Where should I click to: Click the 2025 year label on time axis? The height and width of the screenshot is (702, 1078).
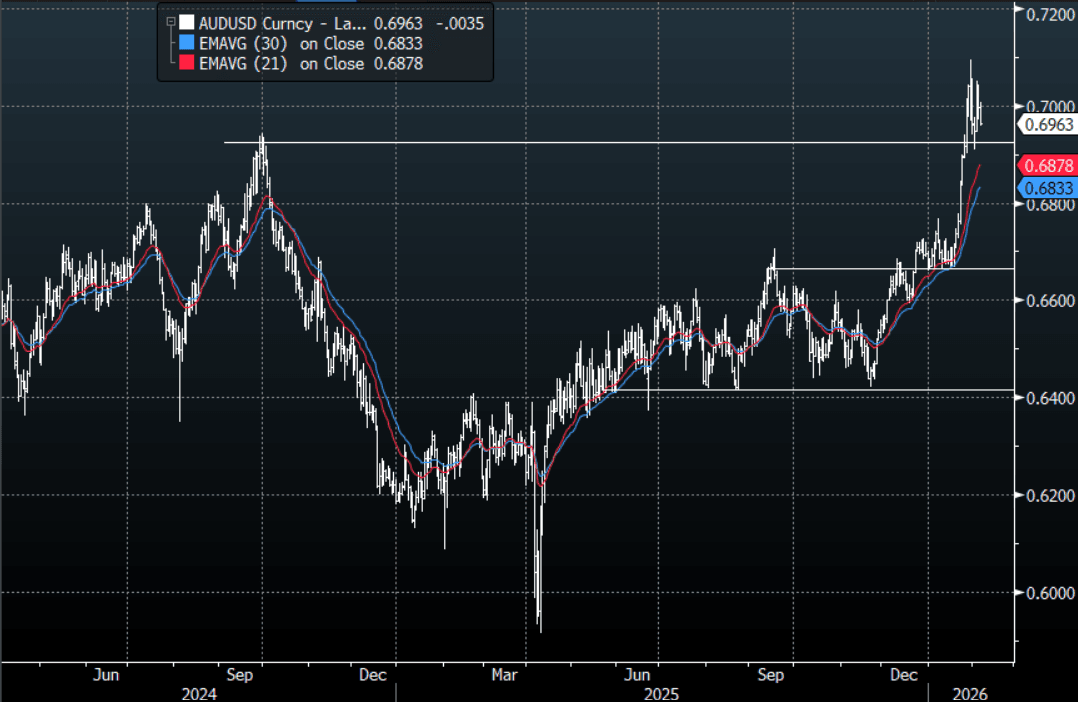click(x=661, y=694)
